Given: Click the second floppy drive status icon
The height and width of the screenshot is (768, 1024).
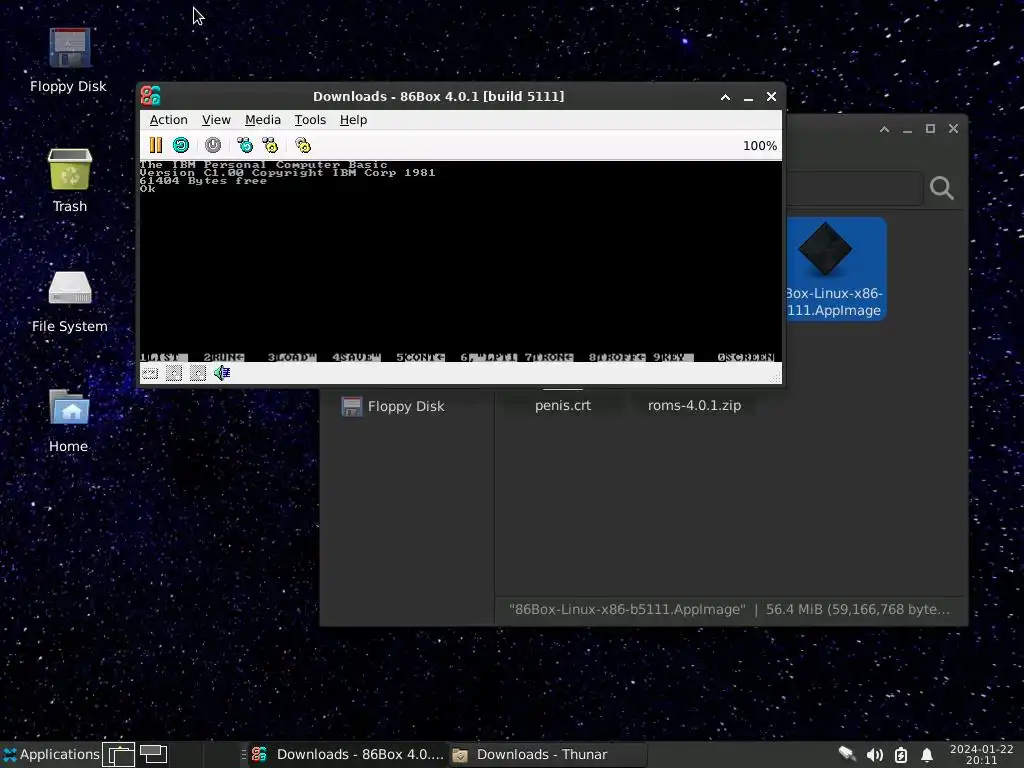Looking at the screenshot, I should click(198, 373).
